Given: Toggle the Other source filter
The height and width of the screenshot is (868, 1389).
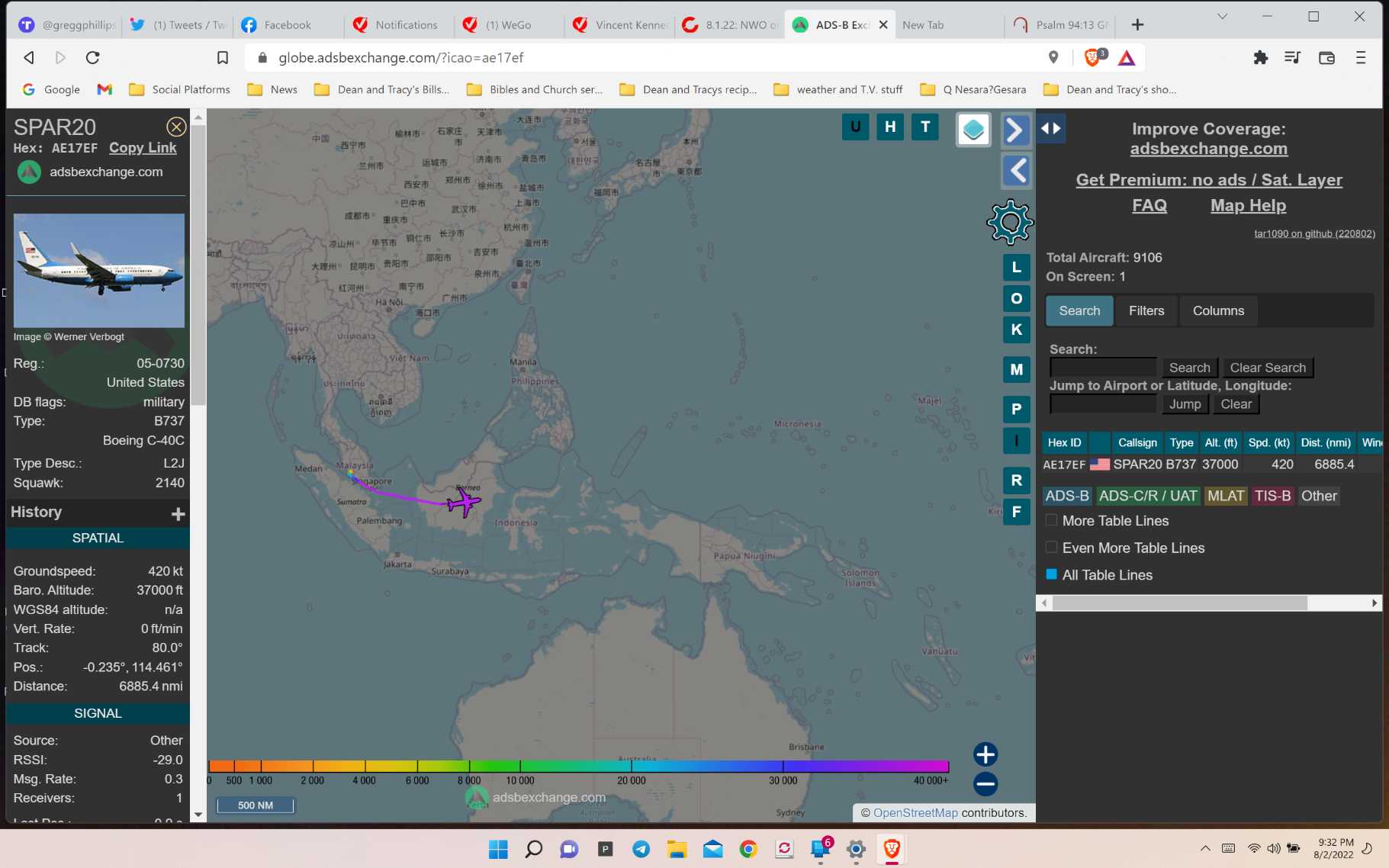Looking at the screenshot, I should [x=1319, y=496].
